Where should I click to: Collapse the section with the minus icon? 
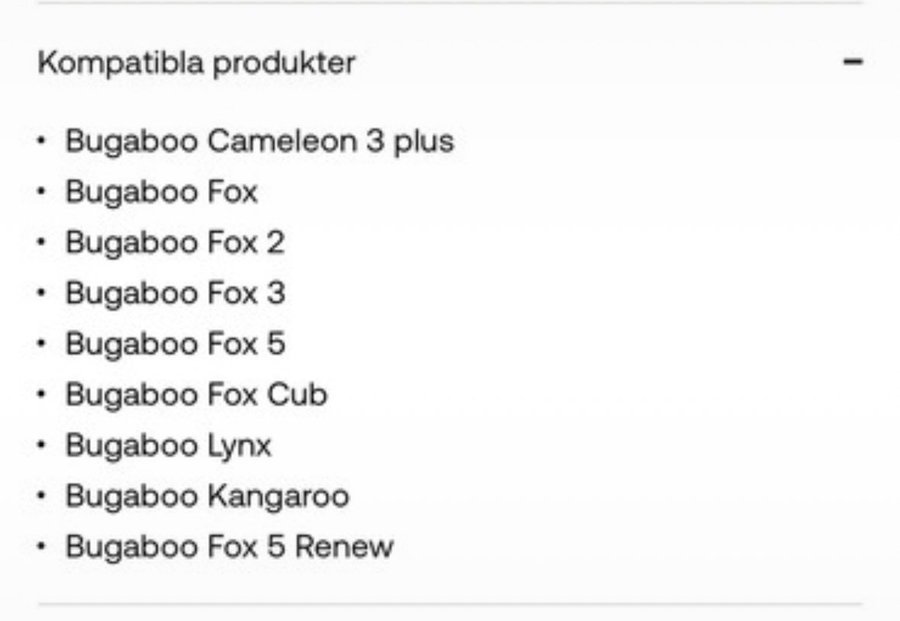[x=852, y=62]
